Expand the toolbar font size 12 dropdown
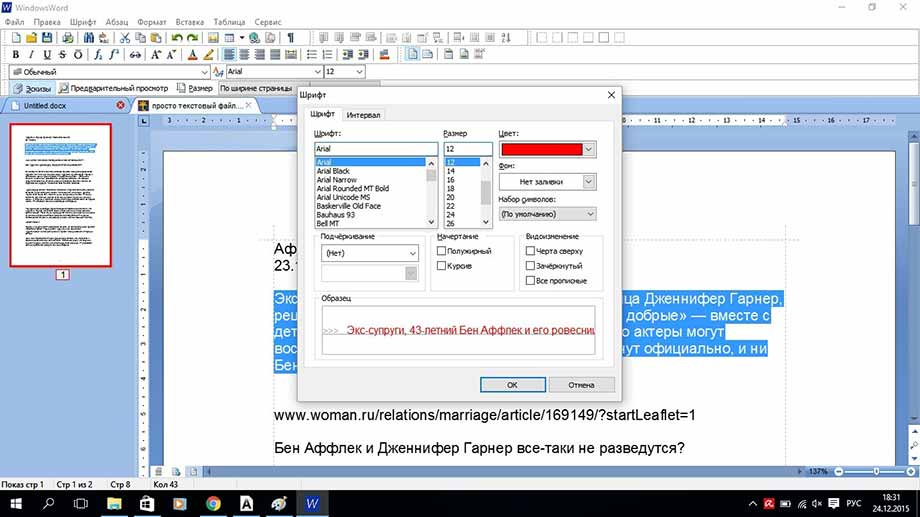 point(360,72)
